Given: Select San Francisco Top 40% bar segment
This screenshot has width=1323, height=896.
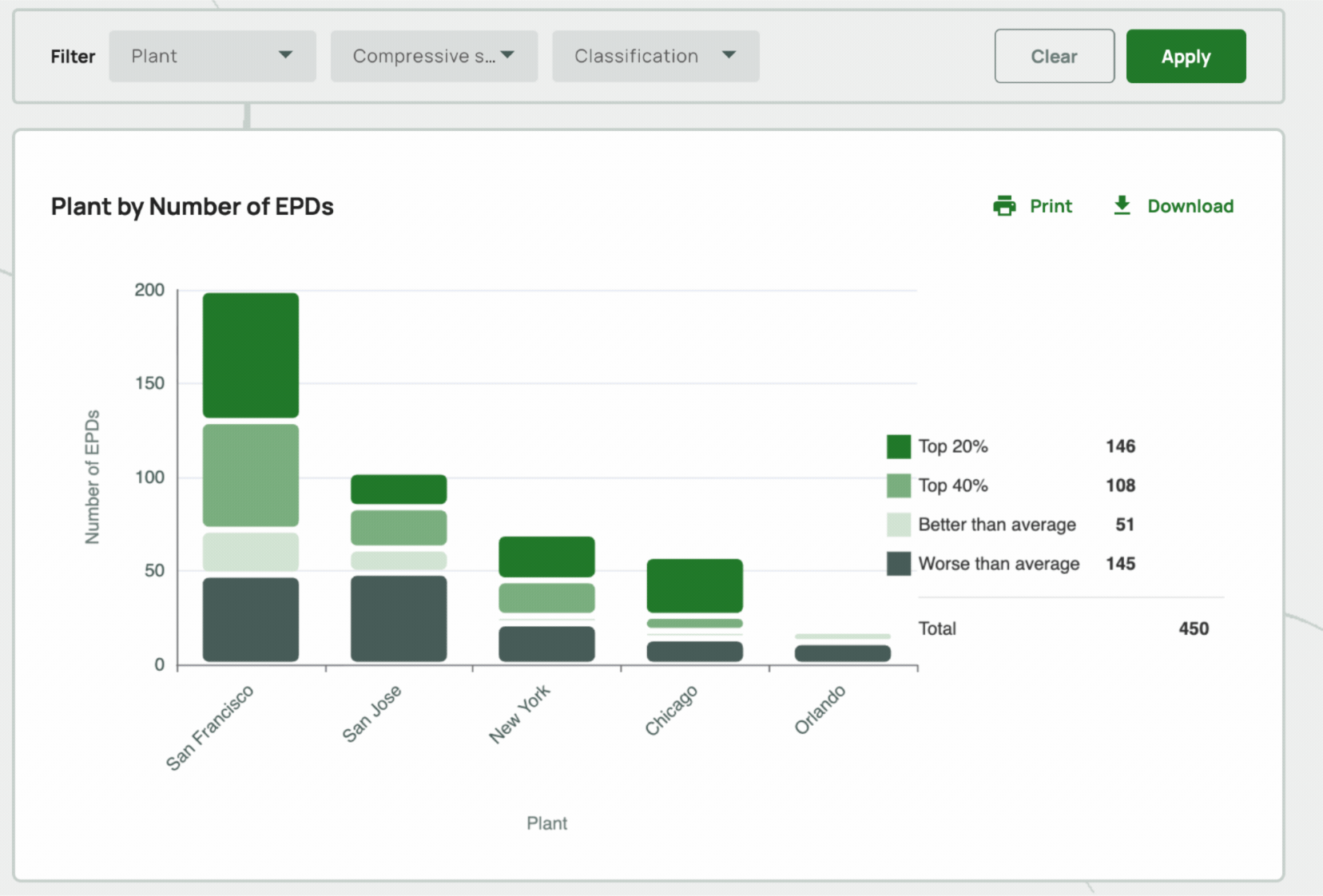Looking at the screenshot, I should (x=251, y=475).
